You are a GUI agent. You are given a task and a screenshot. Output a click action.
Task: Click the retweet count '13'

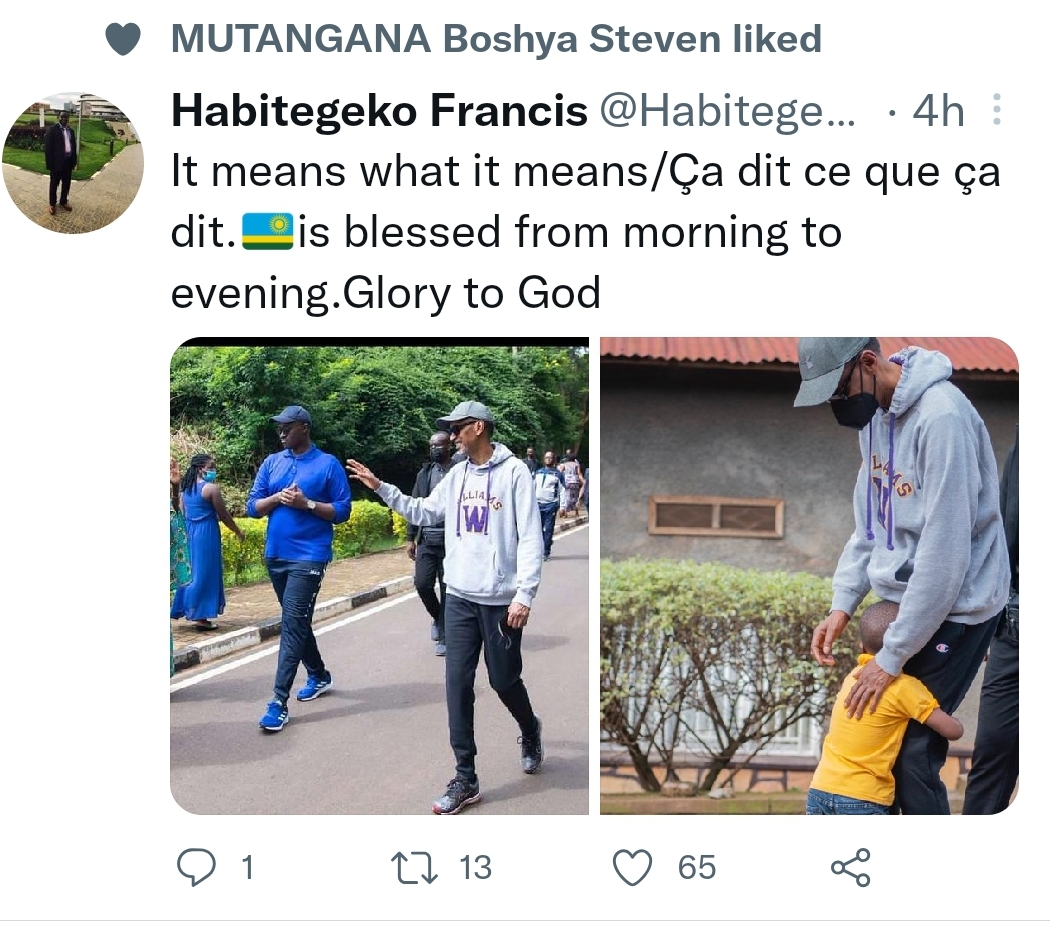475,867
